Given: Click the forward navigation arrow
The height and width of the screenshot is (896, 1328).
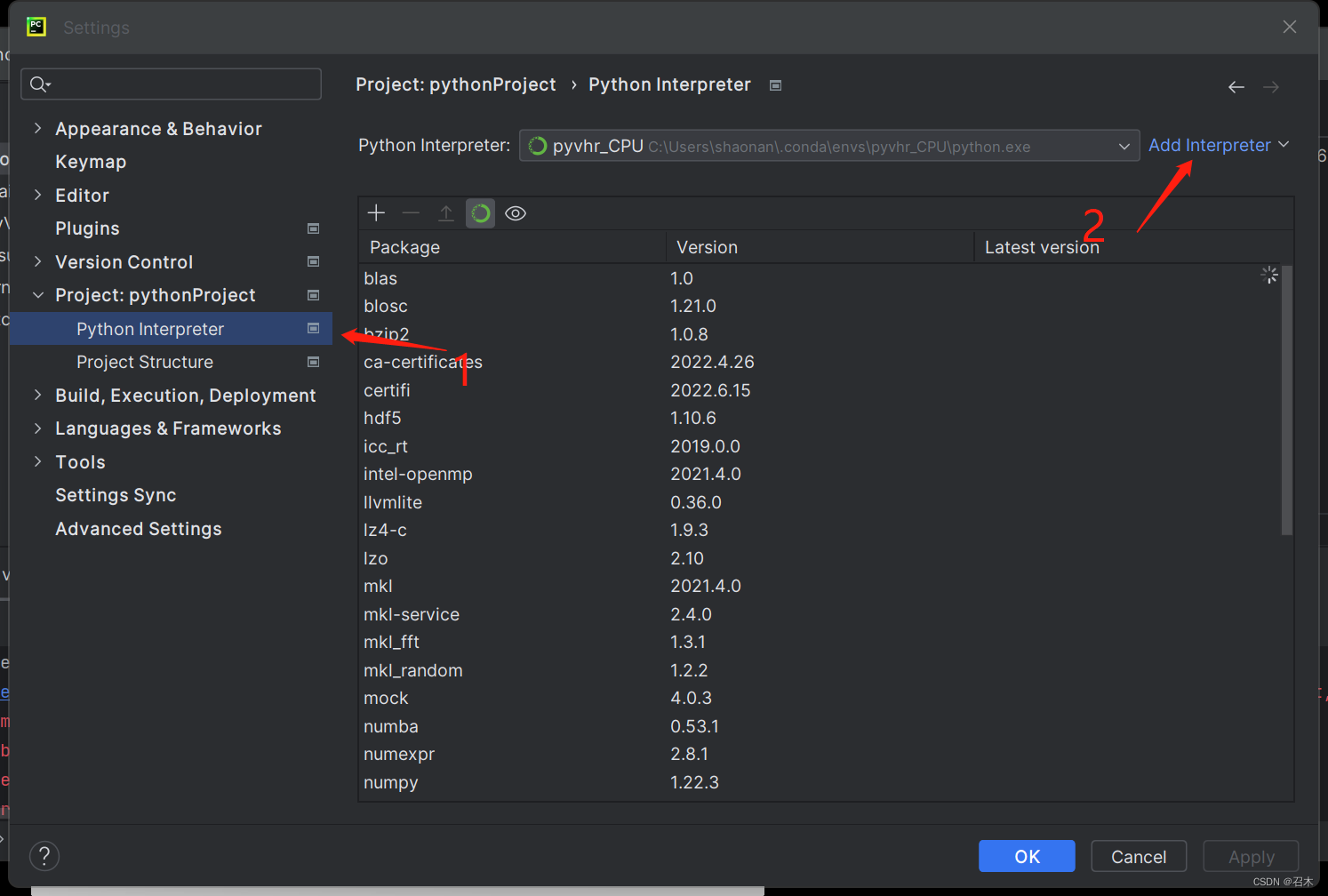Looking at the screenshot, I should coord(1271,87).
